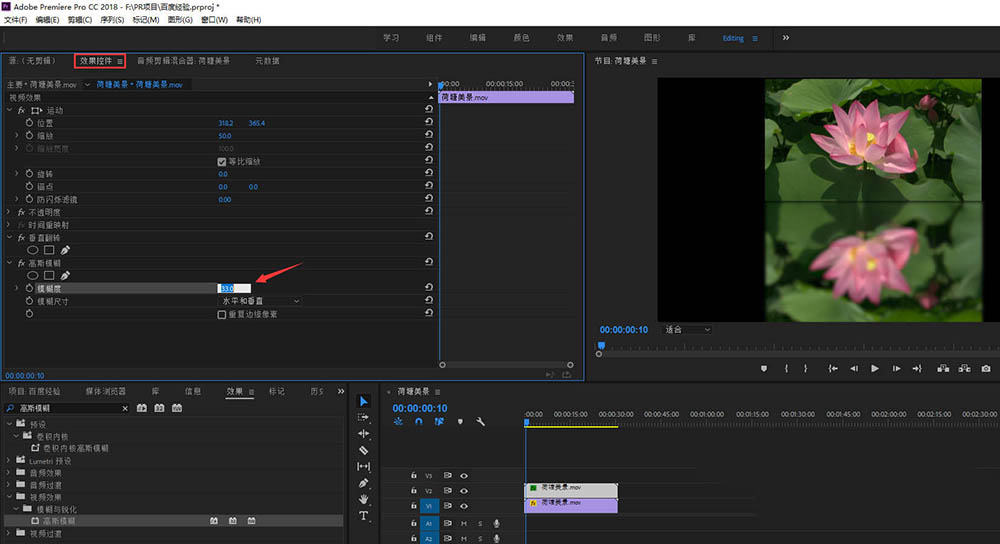
Task: Show more workspaces with the double chevron
Action: pos(786,38)
